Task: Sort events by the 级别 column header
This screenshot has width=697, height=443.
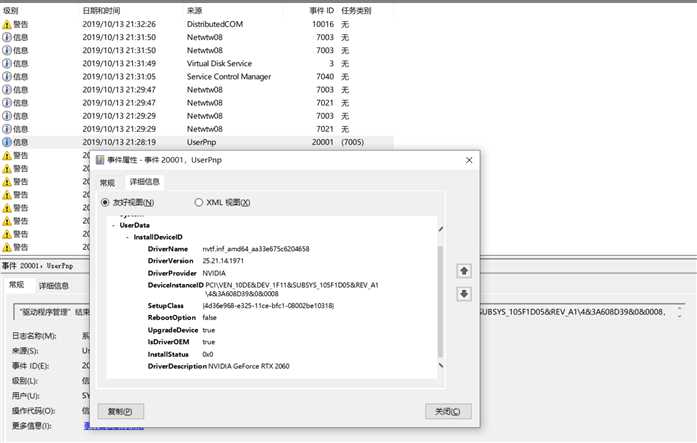Action: click(11, 11)
